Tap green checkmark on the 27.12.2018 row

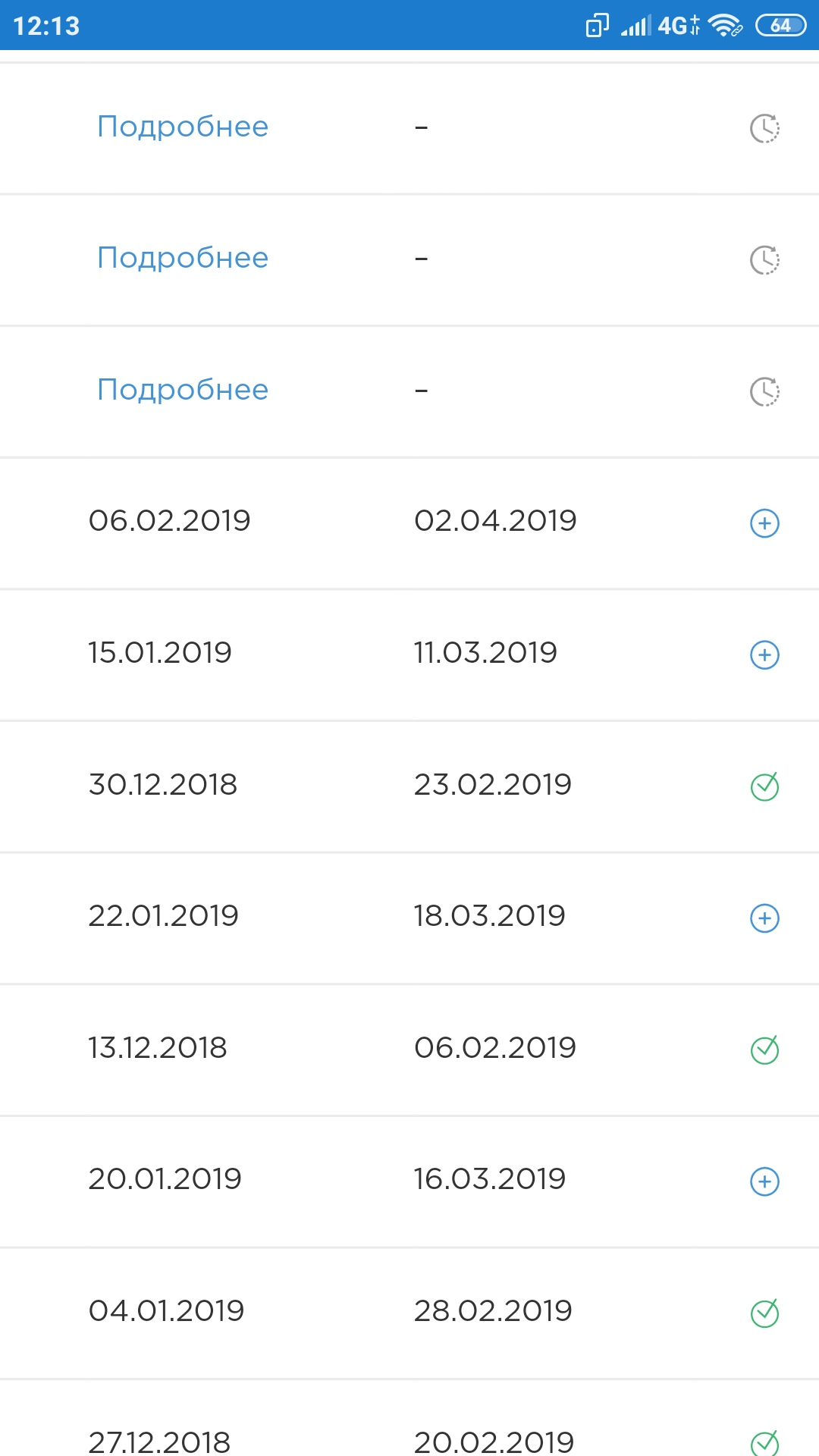point(764,1442)
